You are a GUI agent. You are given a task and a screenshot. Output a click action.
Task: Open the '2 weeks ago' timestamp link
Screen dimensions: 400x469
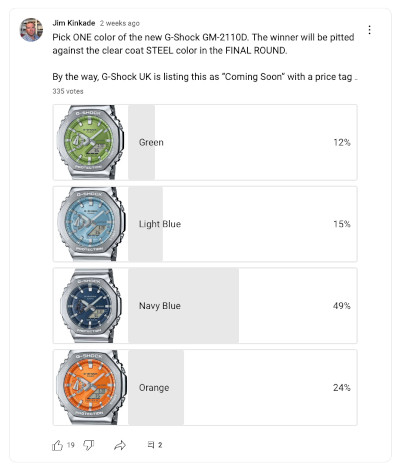(120, 23)
